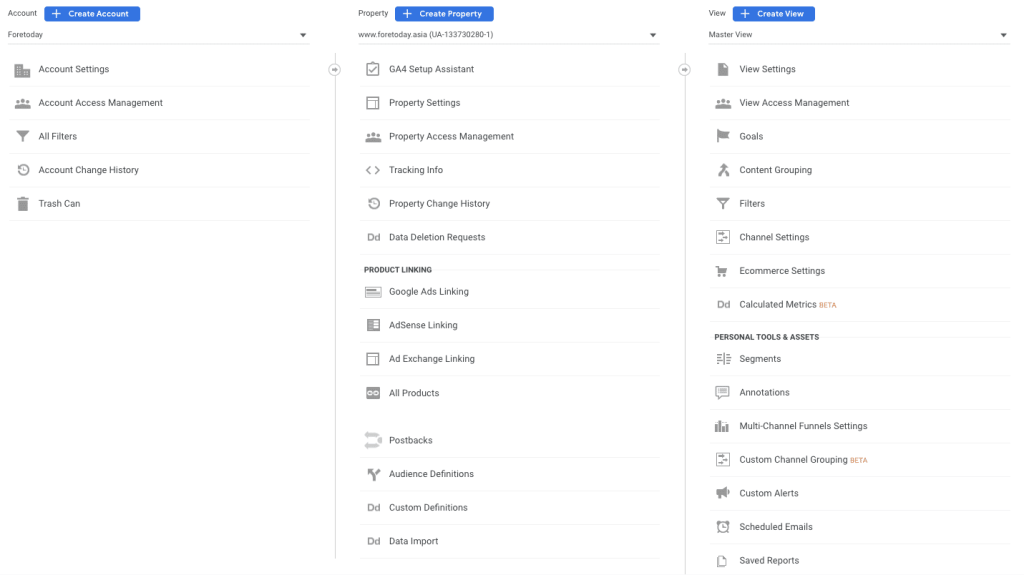Open the www.foretoday.asia property dropdown
The width and height of the screenshot is (1024, 575).
click(508, 35)
